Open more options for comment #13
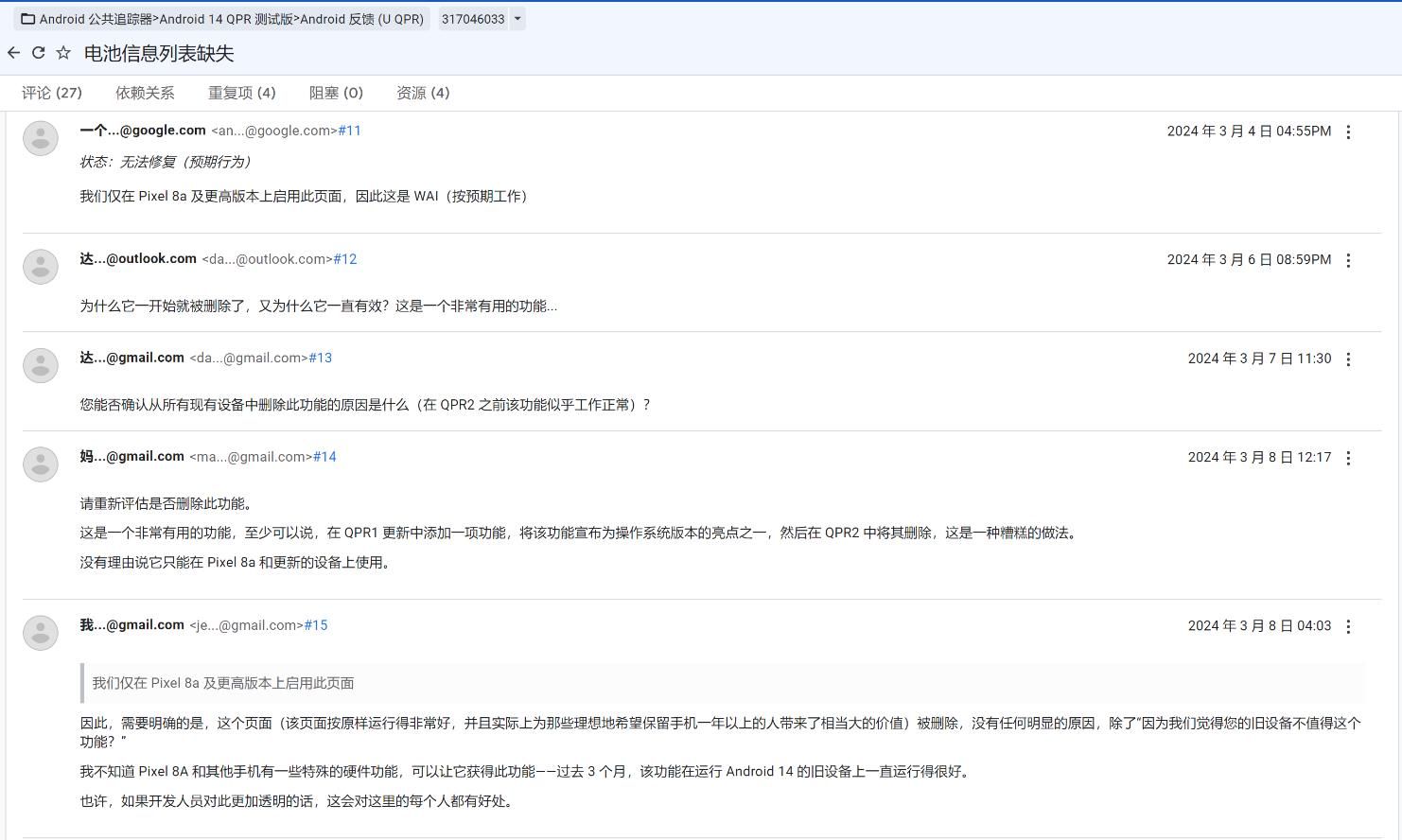 point(1348,359)
